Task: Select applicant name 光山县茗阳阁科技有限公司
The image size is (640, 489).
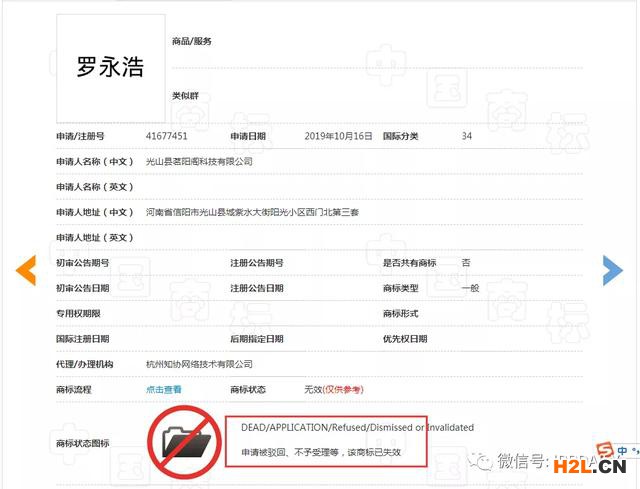Action: point(199,162)
